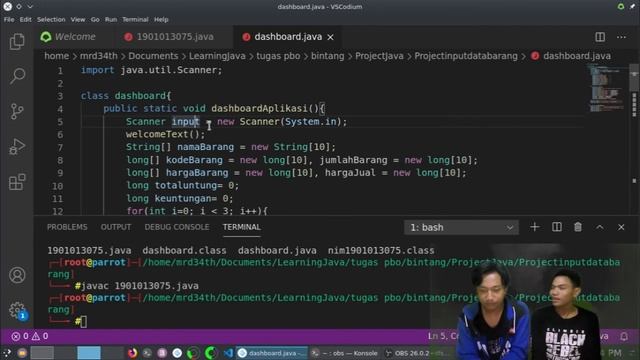Kill terminal with trash icon

tap(578, 227)
